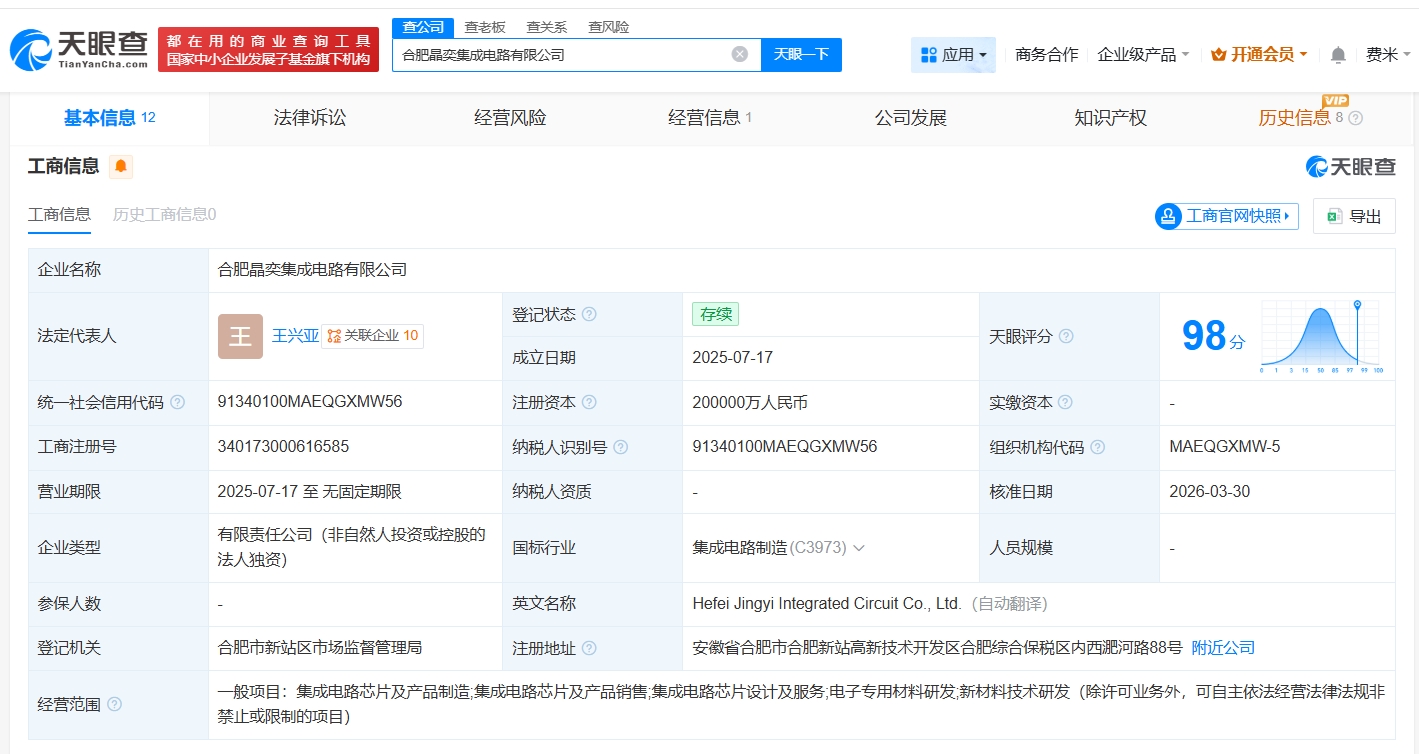Viewport: 1419px width, 754px height.
Task: Click help icon next to 注册地址
Action: pos(589,648)
